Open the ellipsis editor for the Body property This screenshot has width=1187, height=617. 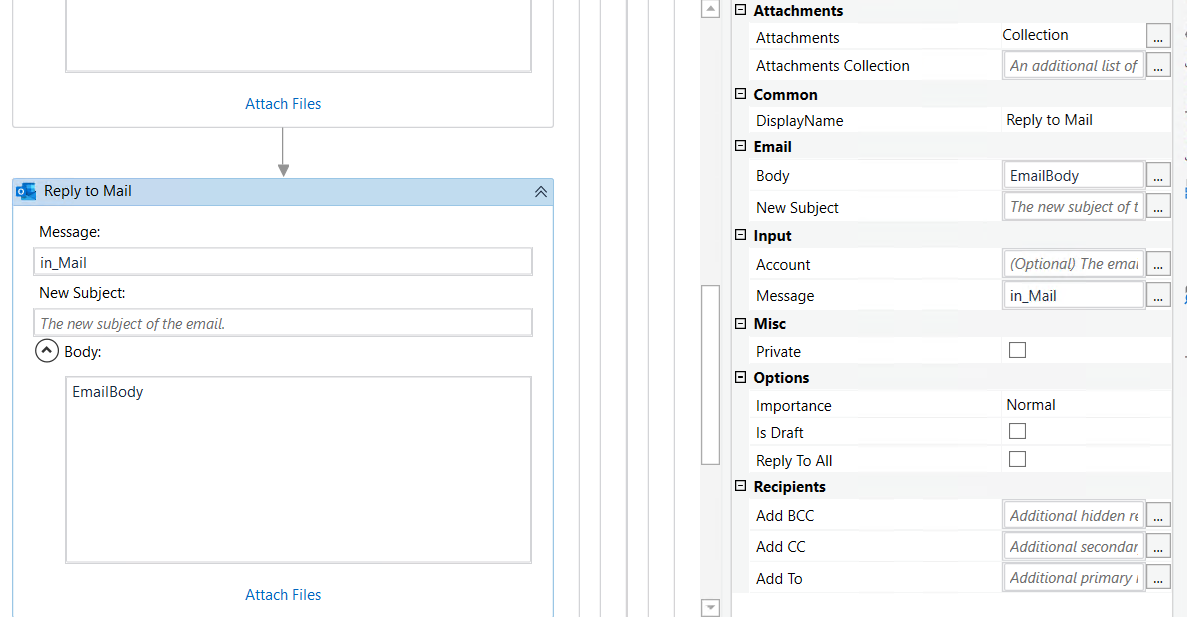1158,176
